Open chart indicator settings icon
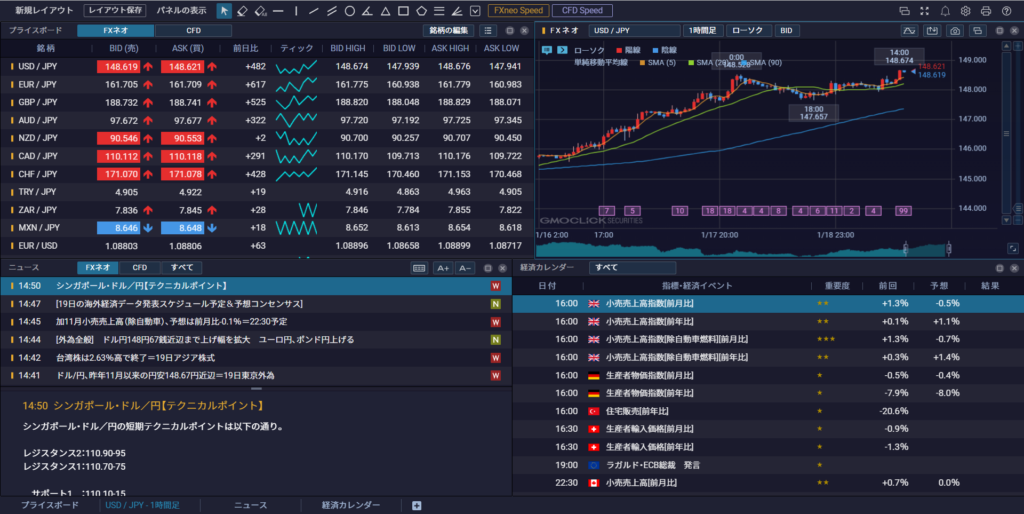The height and width of the screenshot is (514, 1024). pos(909,31)
